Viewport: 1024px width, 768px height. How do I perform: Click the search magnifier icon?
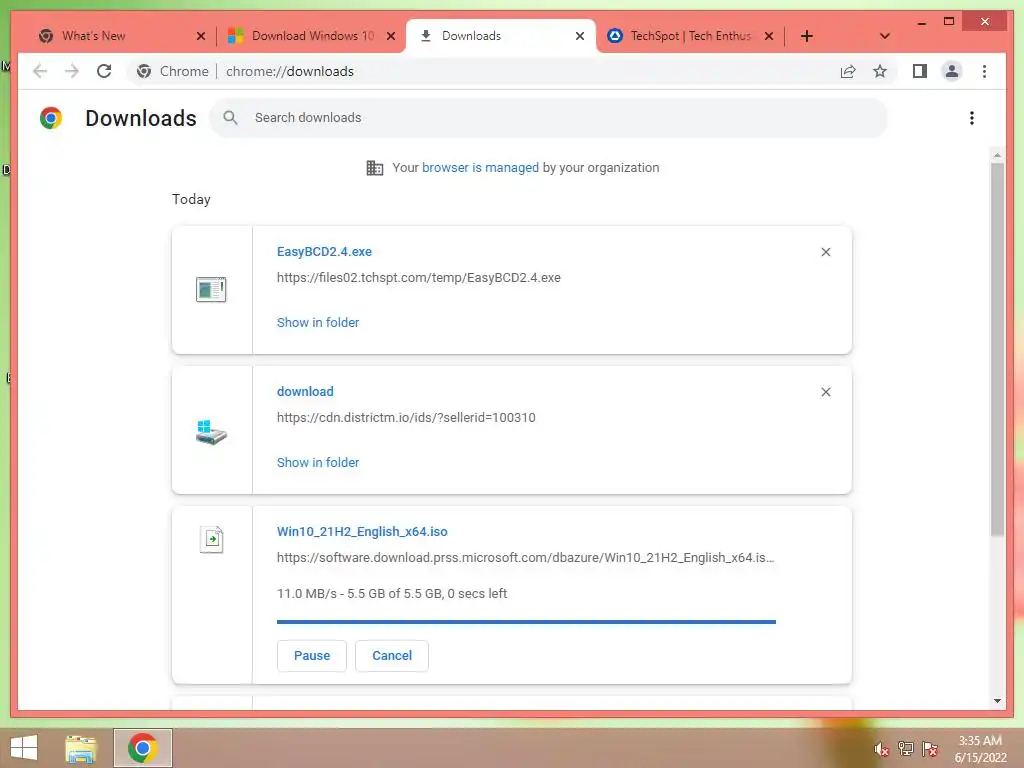tap(230, 118)
